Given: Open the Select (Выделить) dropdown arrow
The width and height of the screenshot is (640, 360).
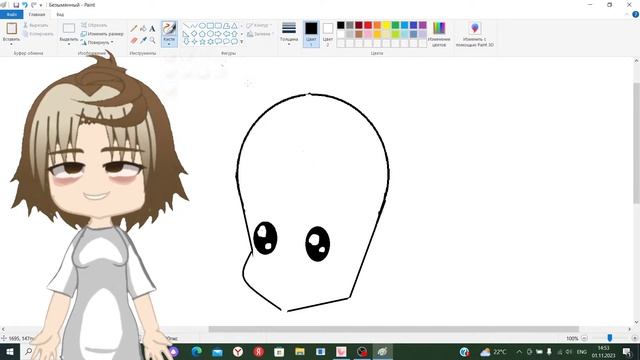Looking at the screenshot, I should pyautogui.click(x=69, y=44).
